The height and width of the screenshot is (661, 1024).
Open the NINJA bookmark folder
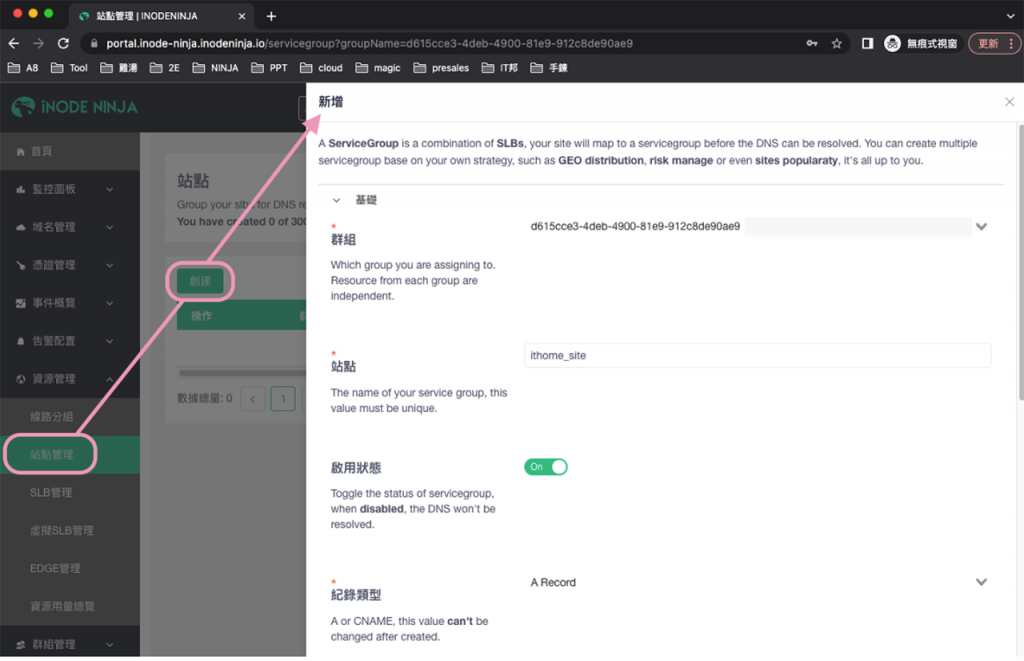point(216,68)
